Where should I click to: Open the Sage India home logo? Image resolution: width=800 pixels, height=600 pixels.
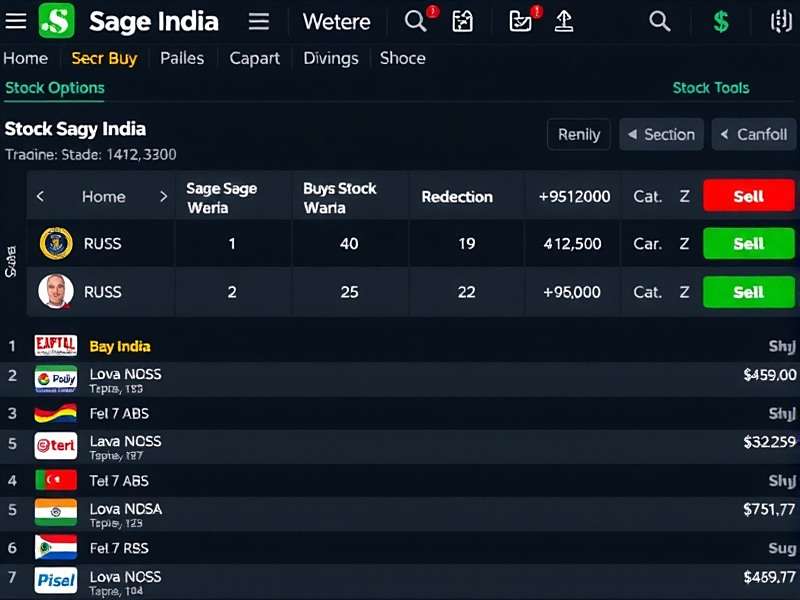[56, 21]
